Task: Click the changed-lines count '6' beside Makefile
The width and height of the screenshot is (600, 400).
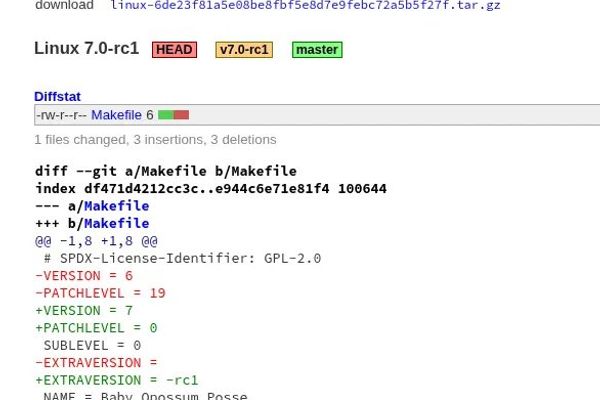Action: pos(150,115)
